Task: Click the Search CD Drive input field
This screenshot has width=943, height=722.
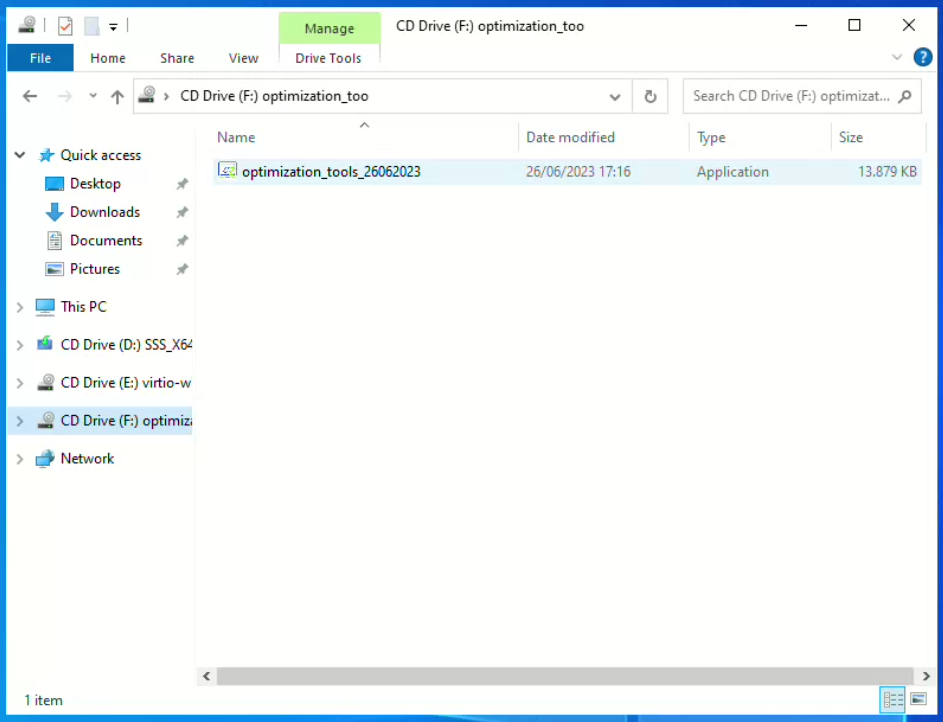Action: (x=790, y=97)
